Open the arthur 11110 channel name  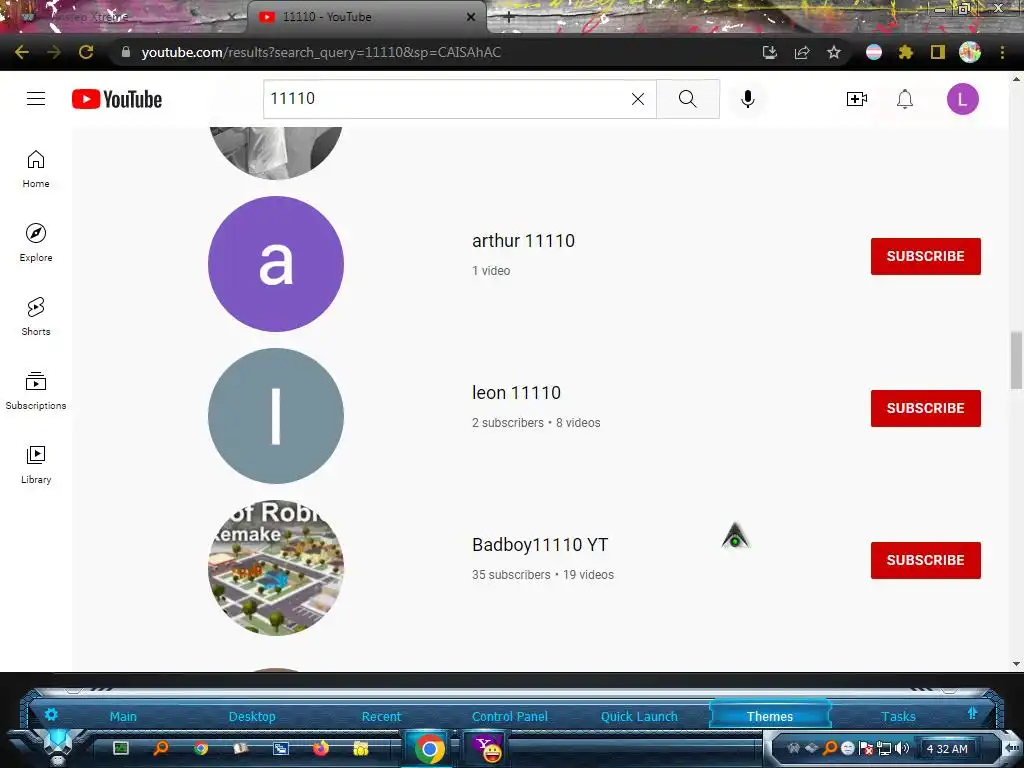(523, 241)
